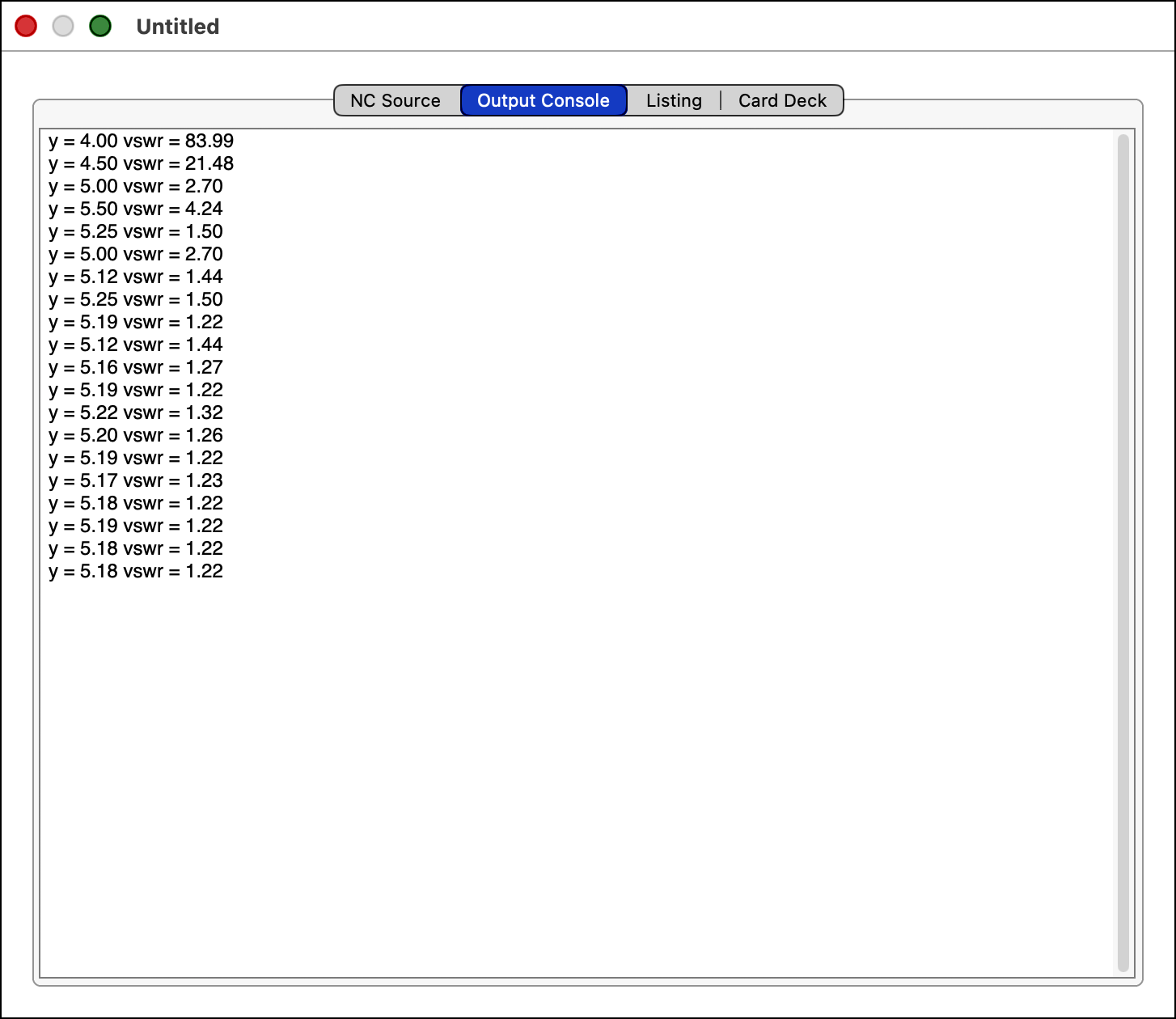Click the line with vswr = 83.99
The width and height of the screenshot is (1176, 1019).
pyautogui.click(x=141, y=142)
